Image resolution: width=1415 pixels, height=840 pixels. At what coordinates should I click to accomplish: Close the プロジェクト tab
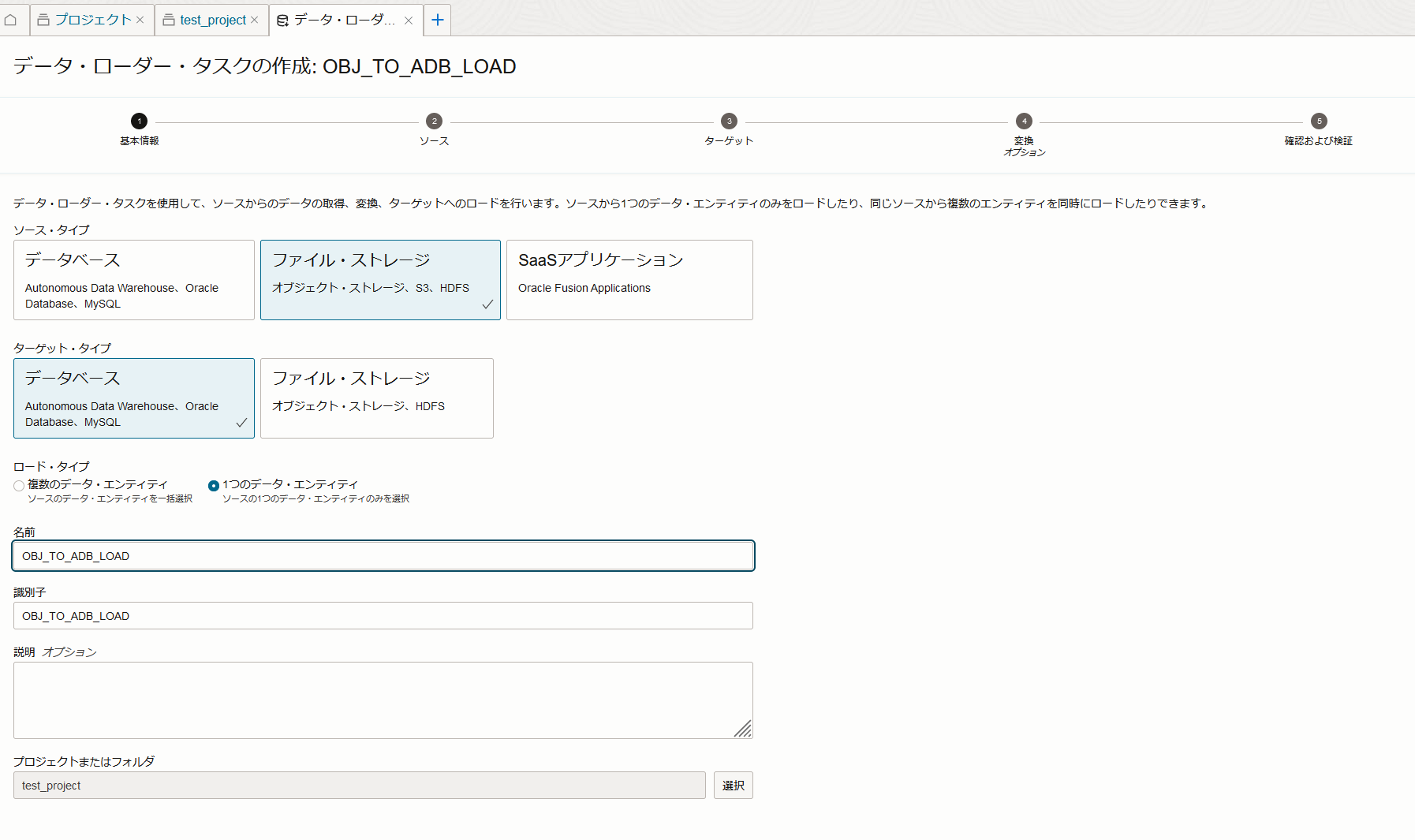point(140,20)
